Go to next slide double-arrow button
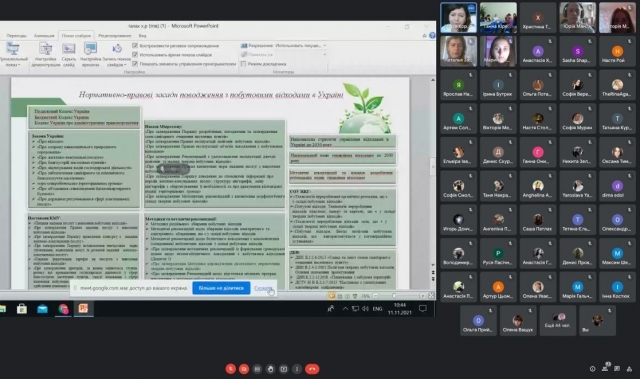 coord(433,279)
